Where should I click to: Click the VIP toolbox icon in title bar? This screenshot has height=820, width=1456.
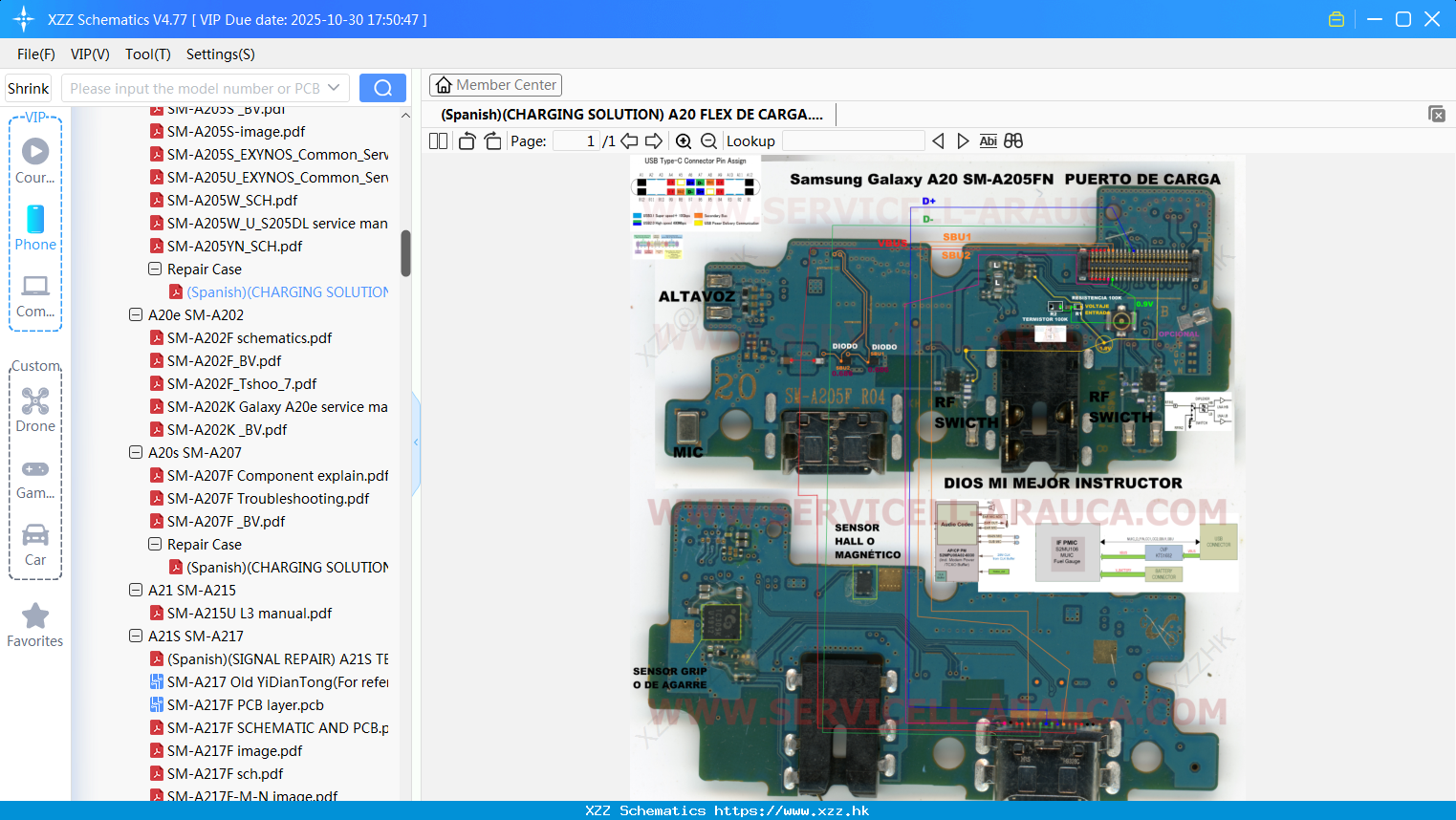click(1336, 19)
